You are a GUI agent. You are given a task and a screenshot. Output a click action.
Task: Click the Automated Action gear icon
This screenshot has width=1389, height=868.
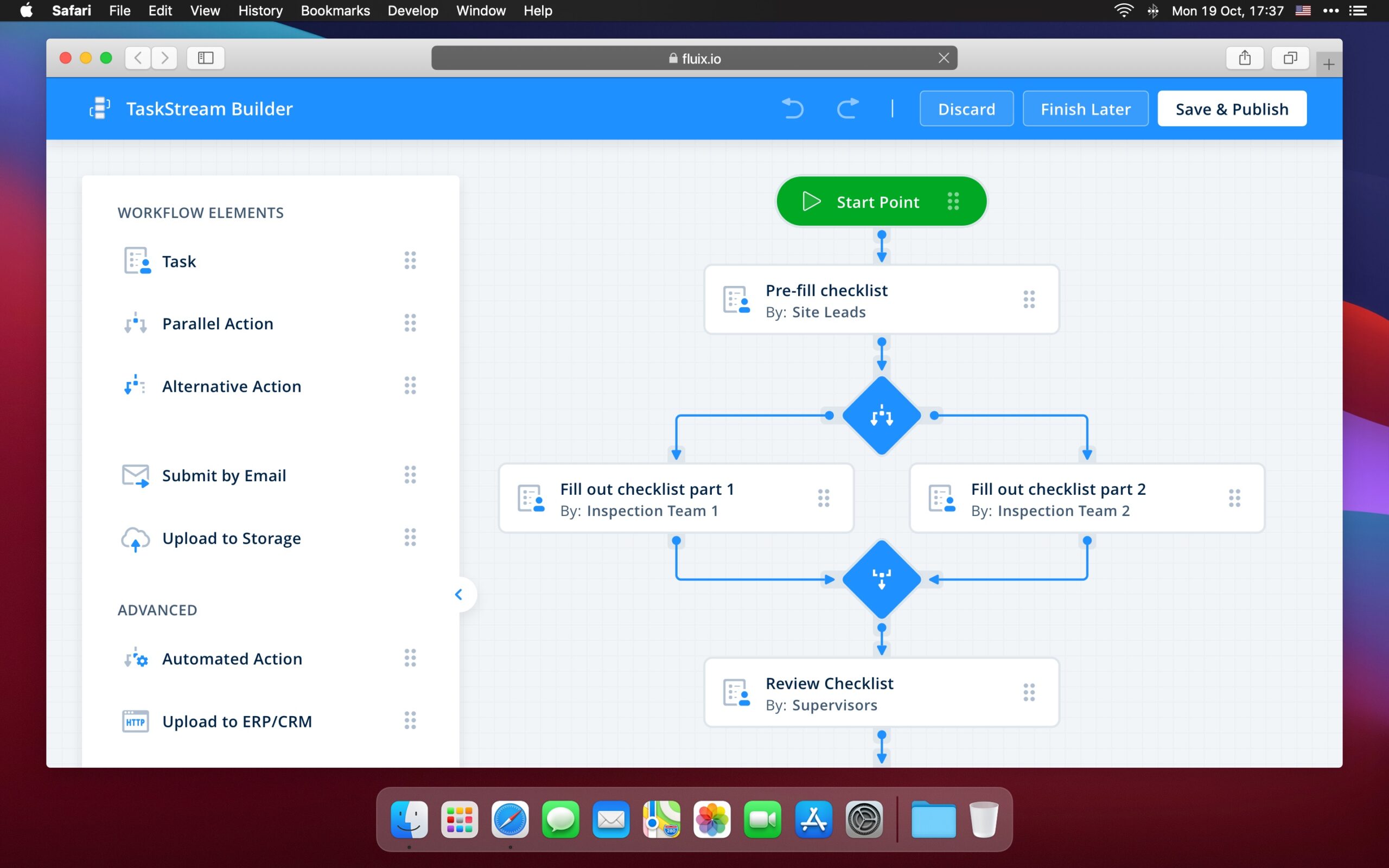136,659
